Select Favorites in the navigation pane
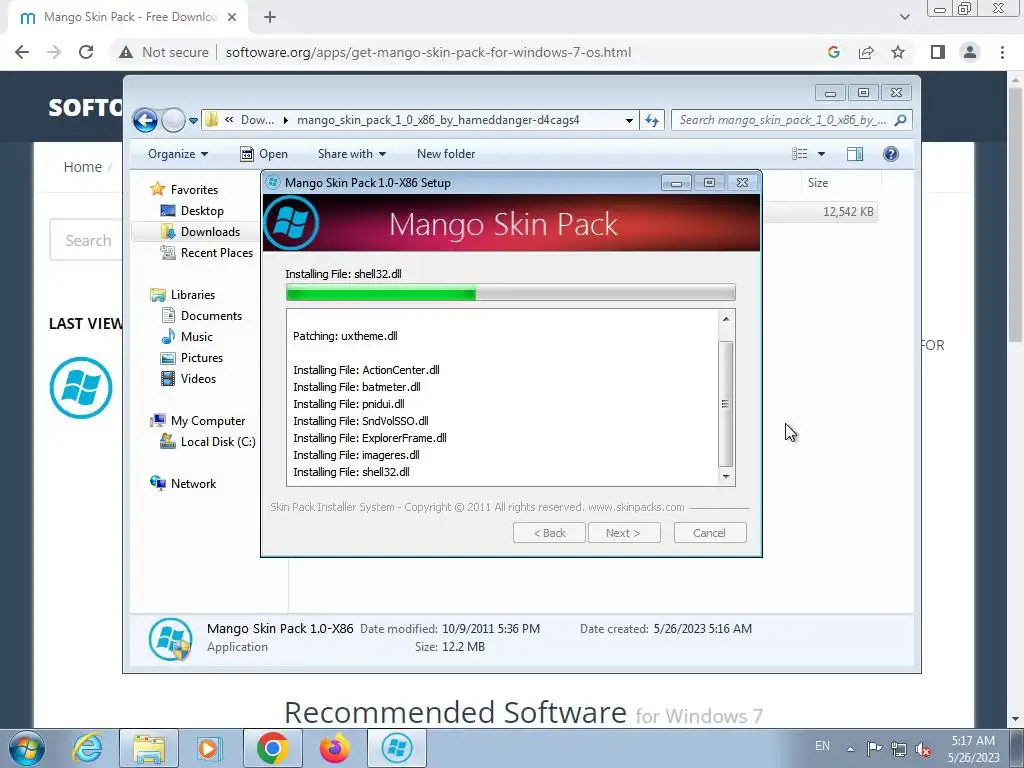 pos(194,189)
